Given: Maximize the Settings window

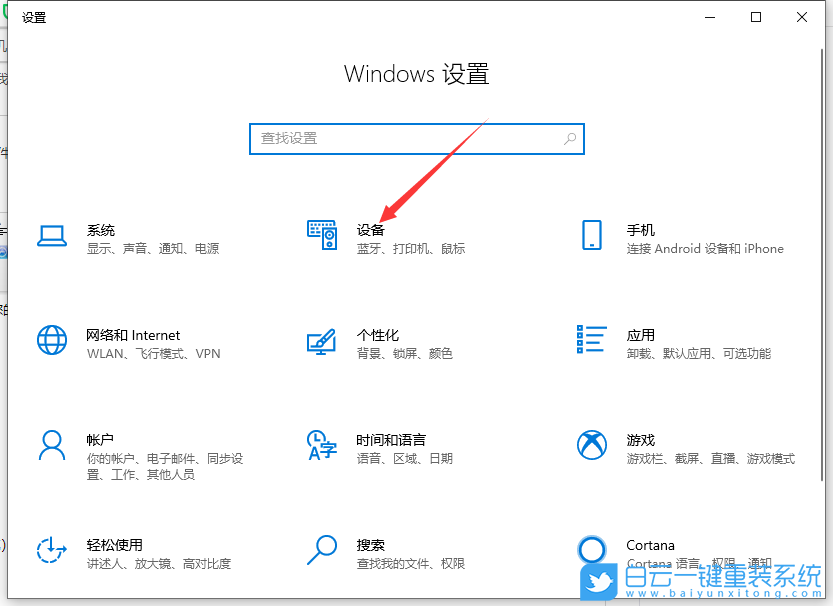Looking at the screenshot, I should 756,17.
